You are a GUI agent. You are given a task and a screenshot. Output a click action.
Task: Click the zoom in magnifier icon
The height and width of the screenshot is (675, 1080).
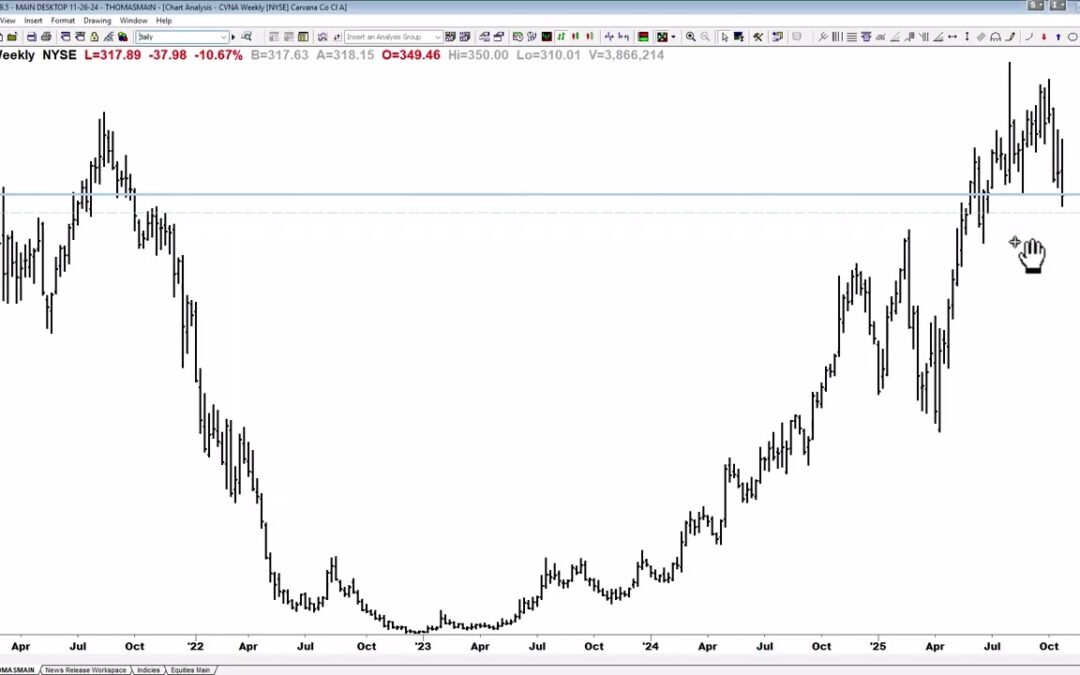pyautogui.click(x=690, y=37)
